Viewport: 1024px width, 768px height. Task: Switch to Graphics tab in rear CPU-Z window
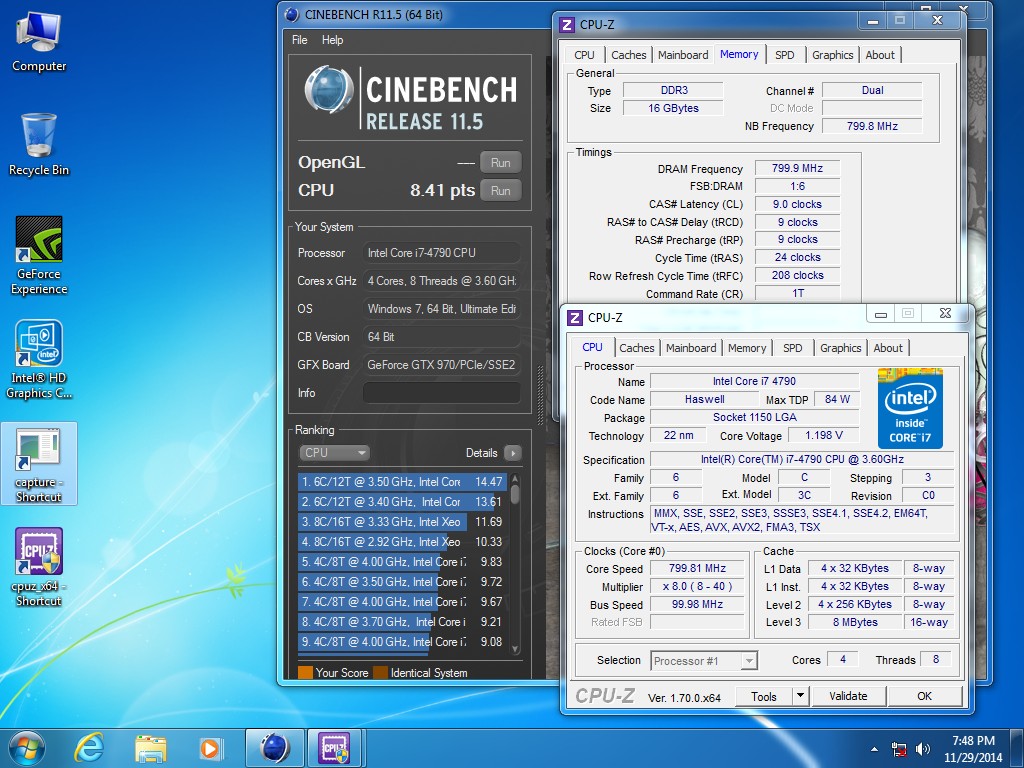point(832,55)
